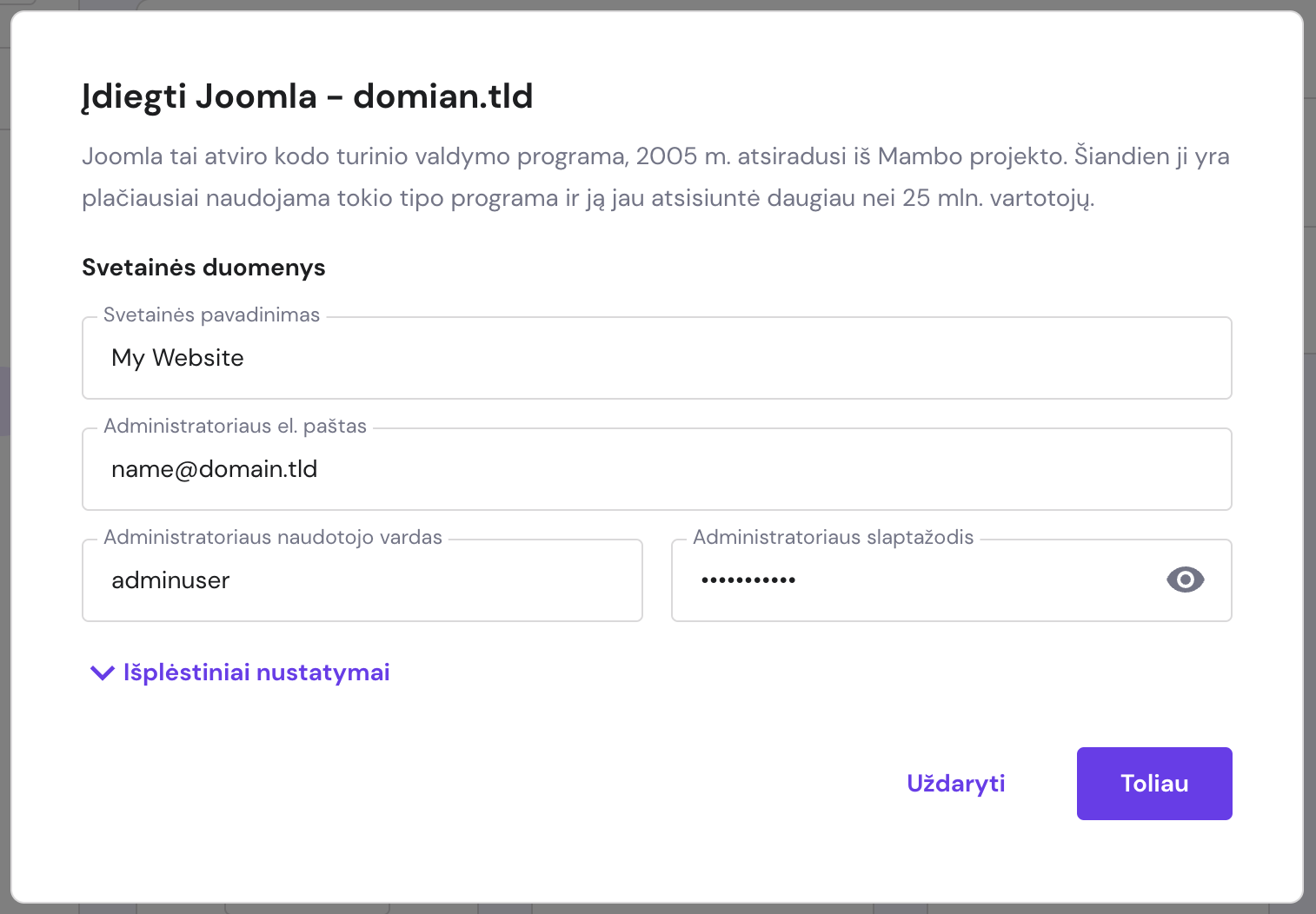The height and width of the screenshot is (914, 1316).
Task: Select the Svetainės duomenys heading
Action: tap(203, 267)
